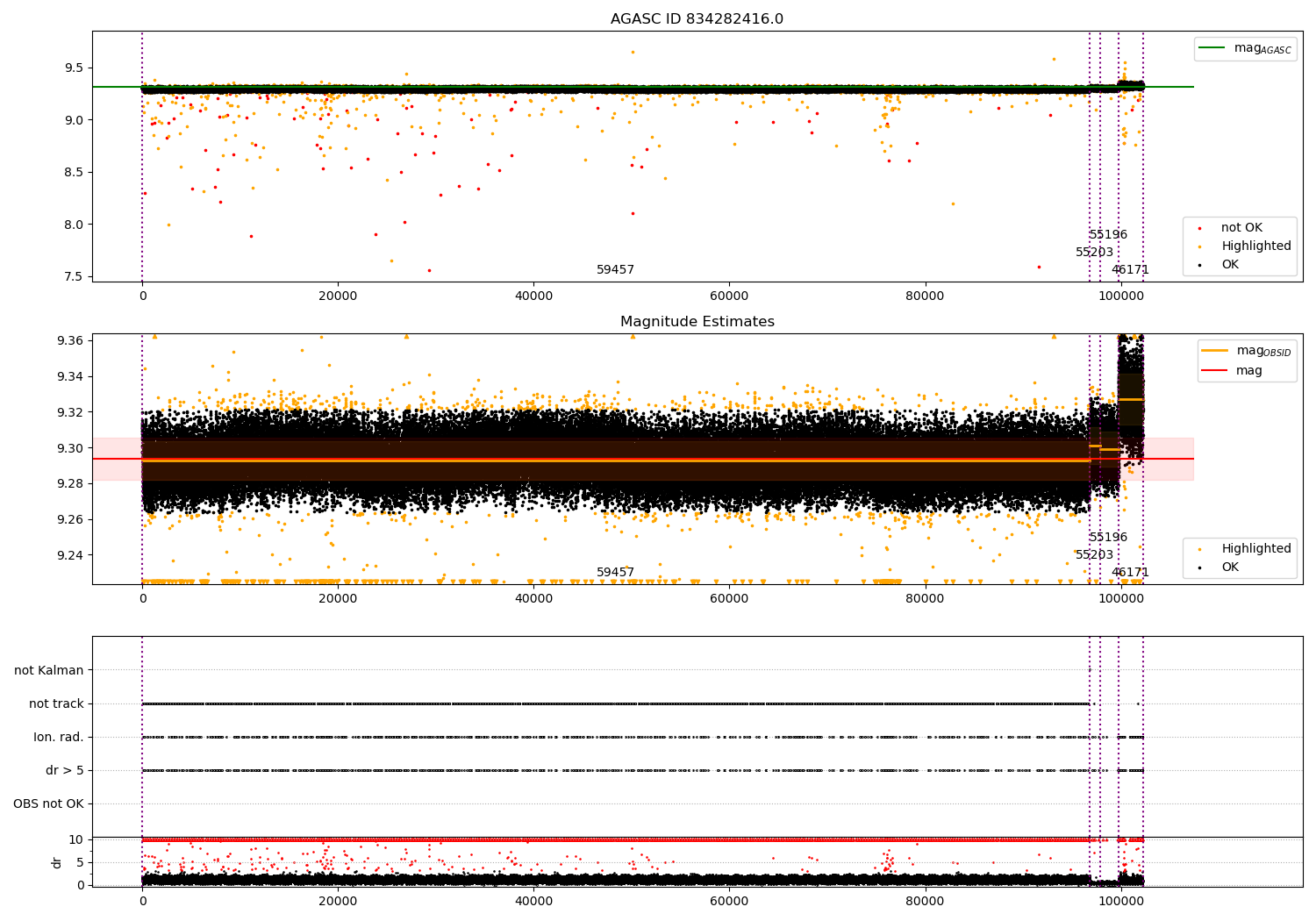Viewport: 1316px width, 921px height.
Task: Click the 'Ion. rad.' row label
Action: [x=59, y=737]
